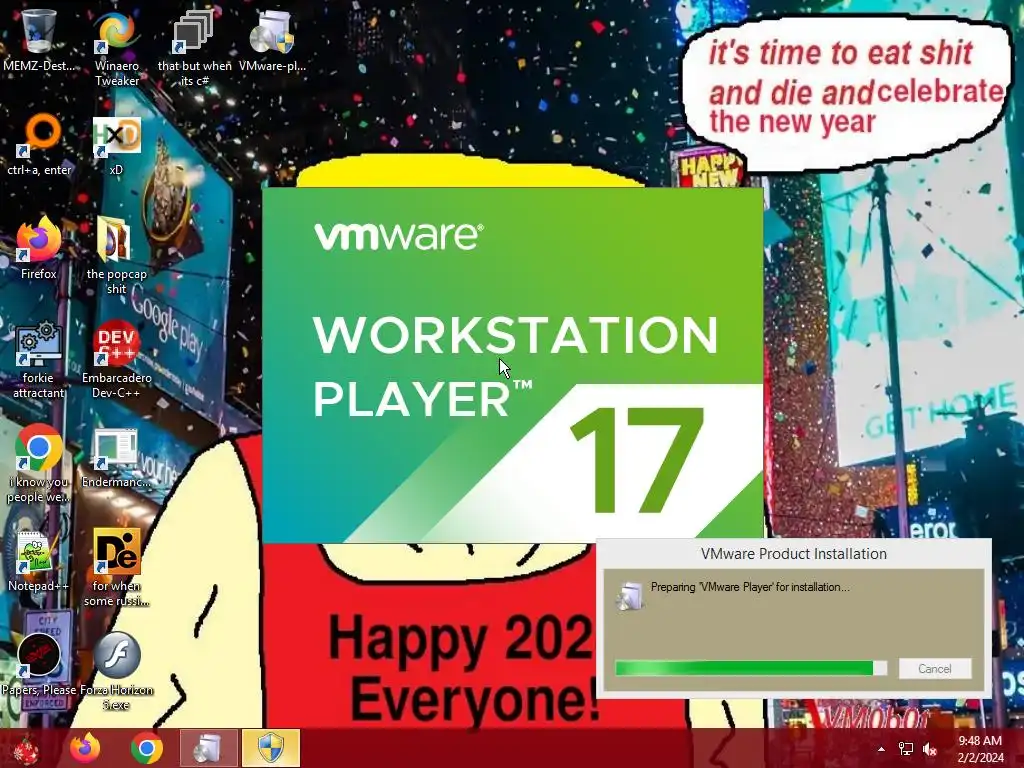Open network status tray icon
Screen dimensions: 1024x768
(x=906, y=749)
